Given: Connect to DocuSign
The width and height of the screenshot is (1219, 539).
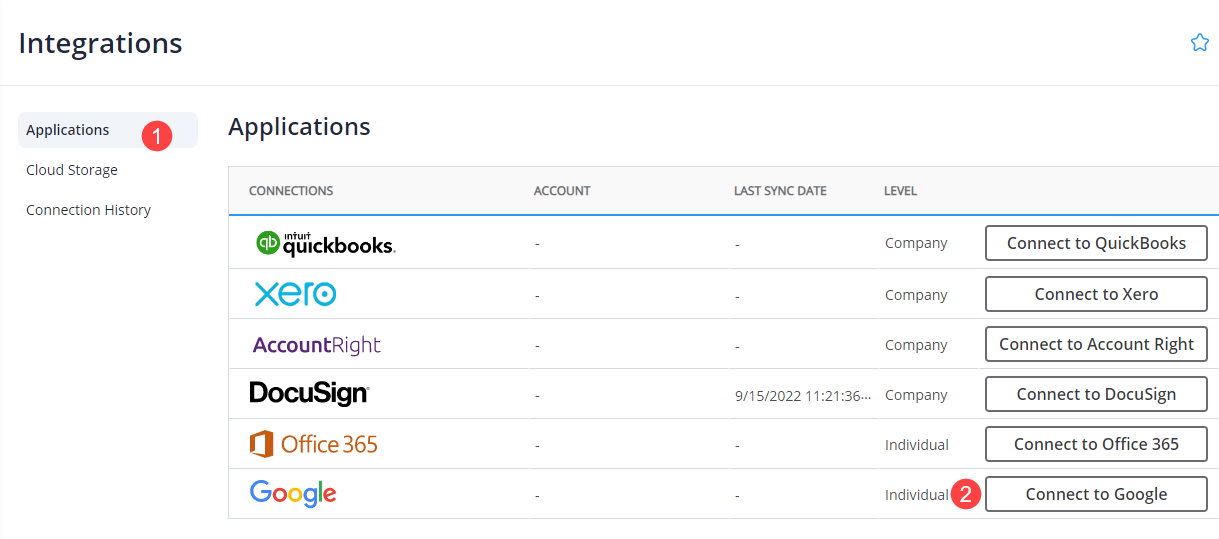Looking at the screenshot, I should point(1096,394).
